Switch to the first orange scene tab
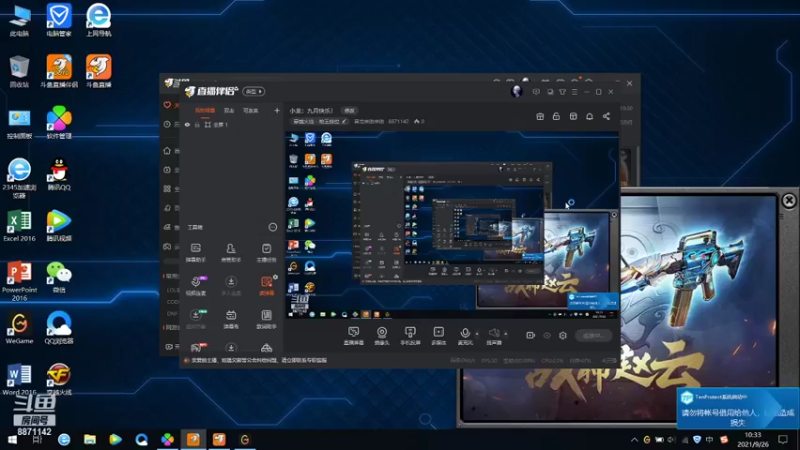800x450 pixels. (205, 110)
